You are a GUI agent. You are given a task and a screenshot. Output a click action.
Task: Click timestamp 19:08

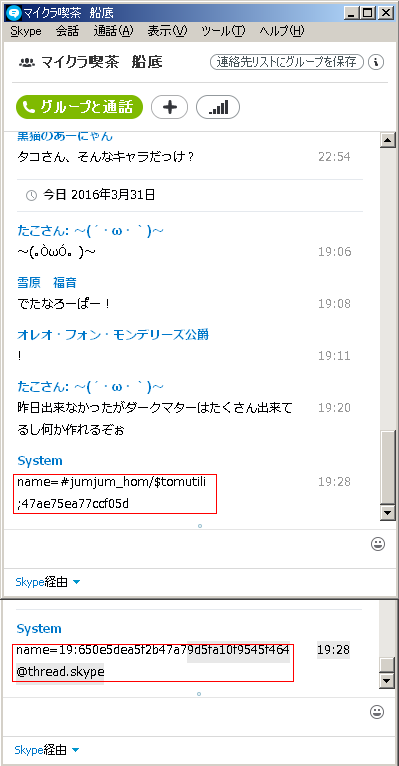[x=335, y=304]
